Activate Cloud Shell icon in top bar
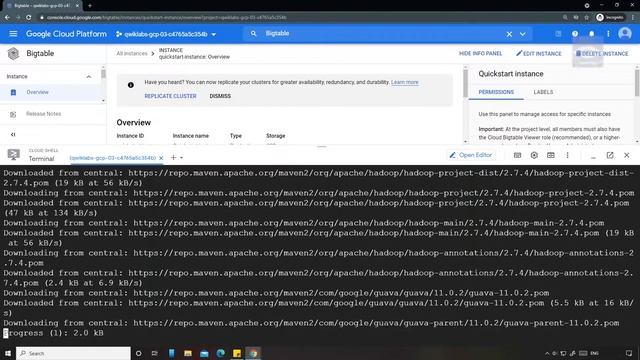640x360 pixels. pos(558,34)
